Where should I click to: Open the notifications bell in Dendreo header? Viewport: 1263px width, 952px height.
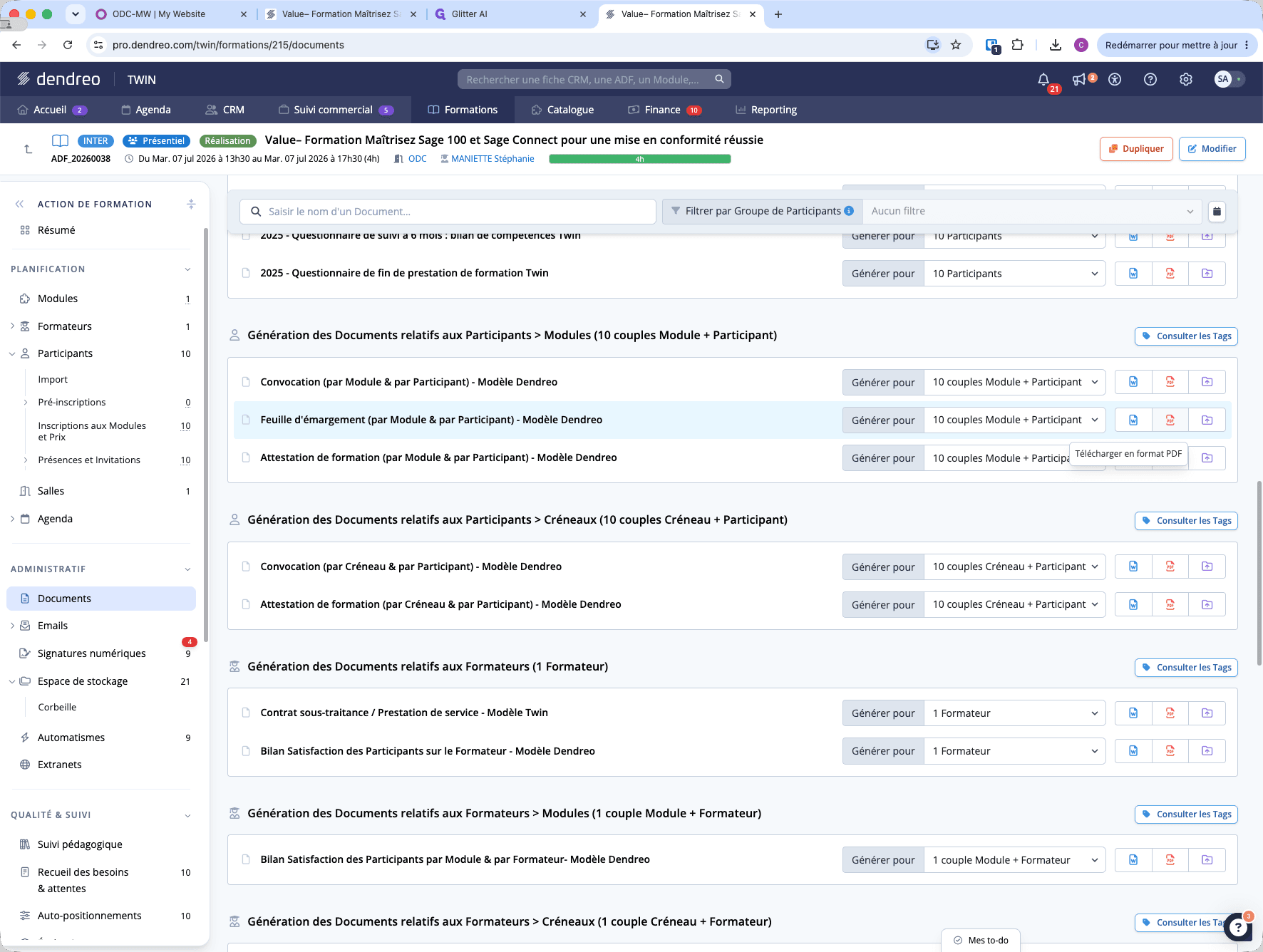1043,79
